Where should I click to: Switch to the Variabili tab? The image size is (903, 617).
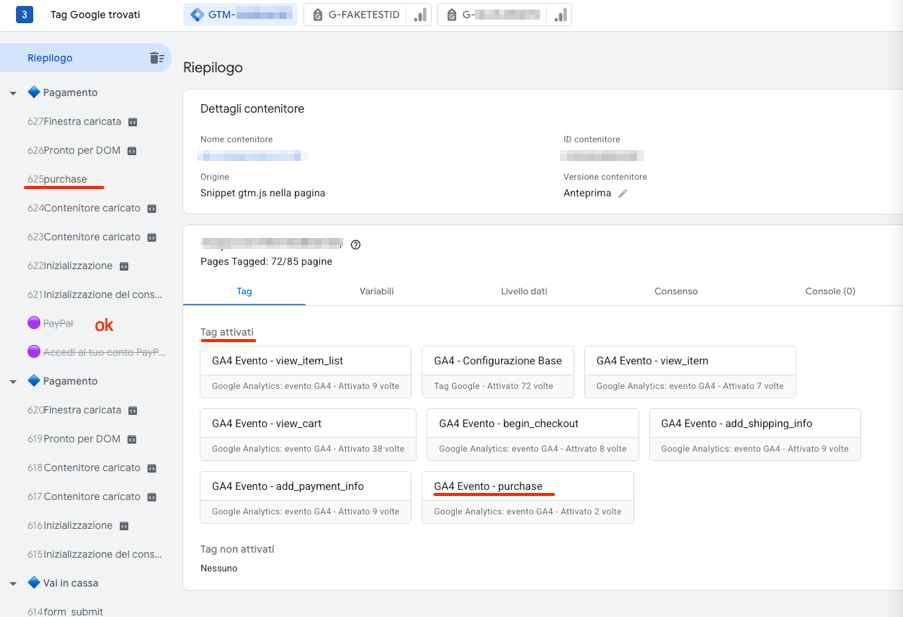point(376,291)
